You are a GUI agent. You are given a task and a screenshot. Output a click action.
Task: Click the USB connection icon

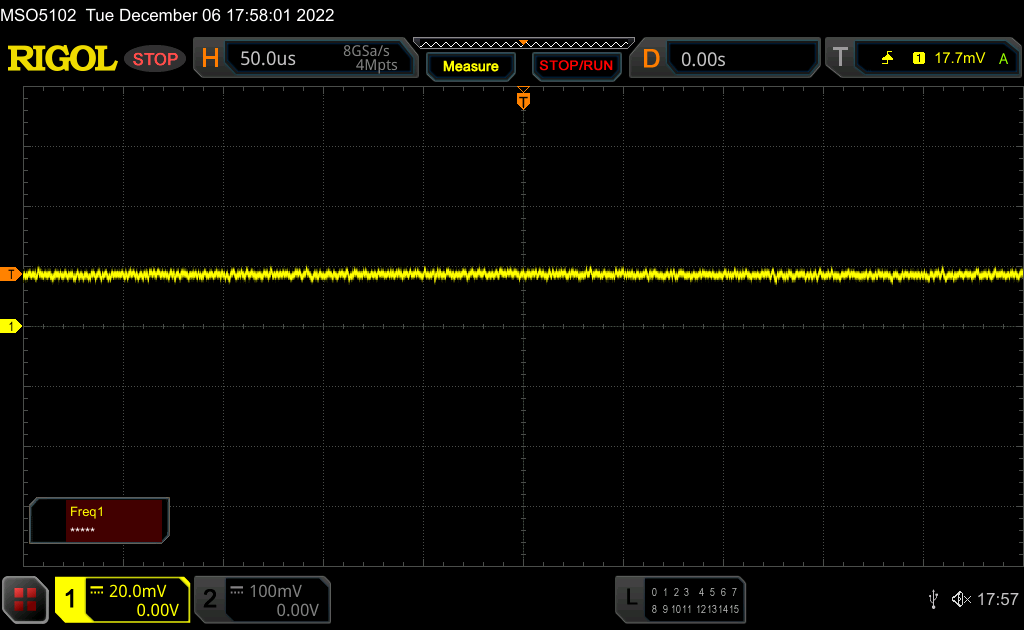pos(933,599)
